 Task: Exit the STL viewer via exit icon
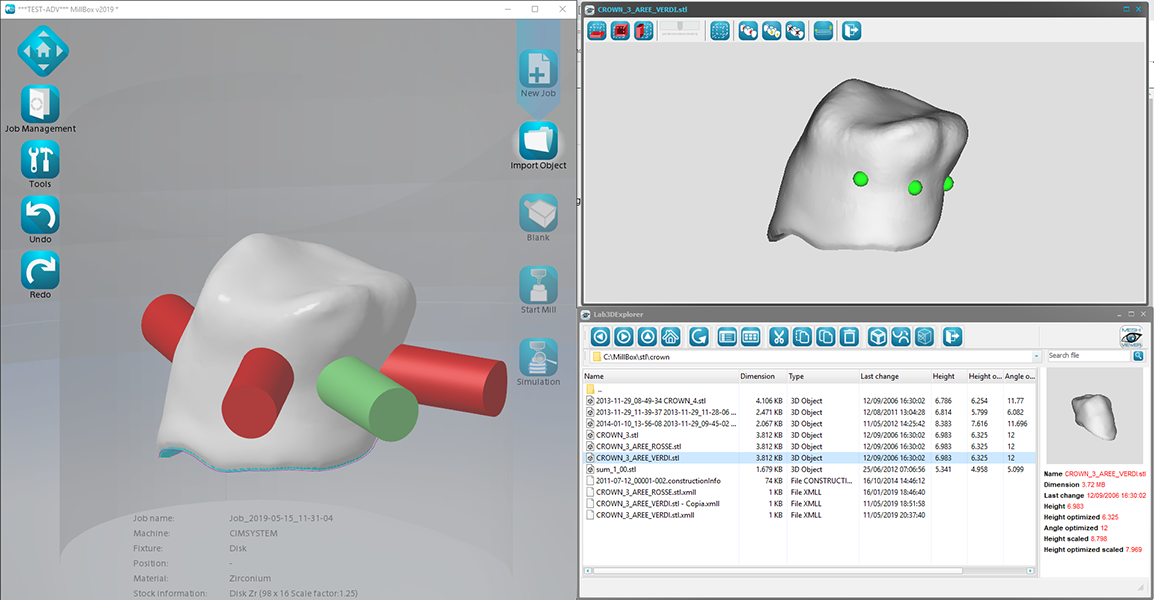[x=852, y=31]
